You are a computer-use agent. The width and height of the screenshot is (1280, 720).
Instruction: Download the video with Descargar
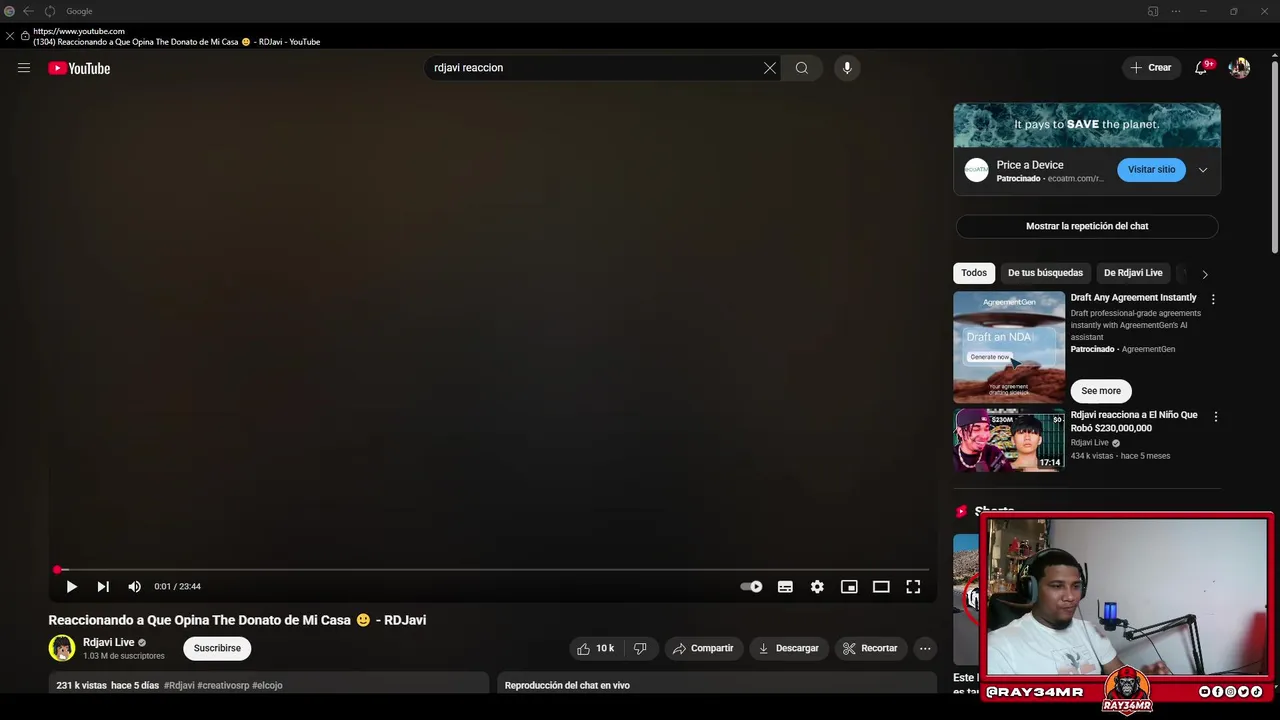pyautogui.click(x=789, y=648)
